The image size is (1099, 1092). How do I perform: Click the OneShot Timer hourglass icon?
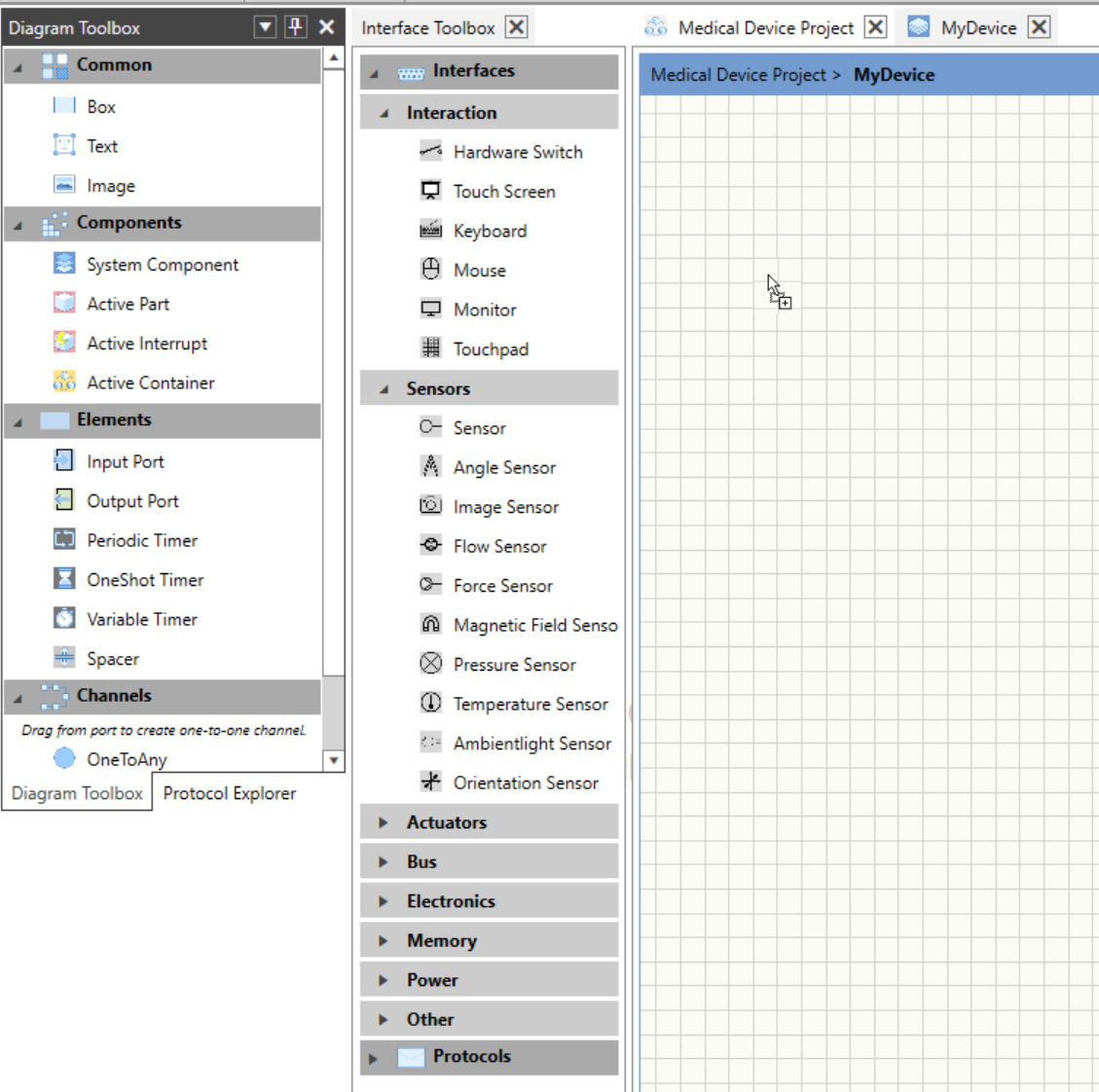[64, 579]
